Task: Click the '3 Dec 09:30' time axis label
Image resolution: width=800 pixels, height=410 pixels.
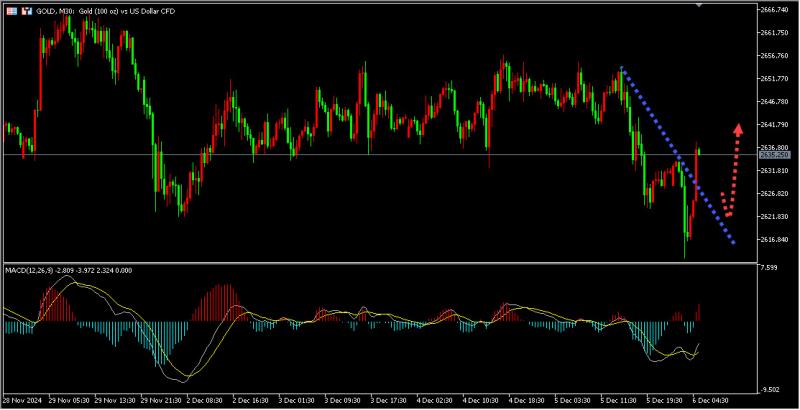Action: tap(343, 401)
